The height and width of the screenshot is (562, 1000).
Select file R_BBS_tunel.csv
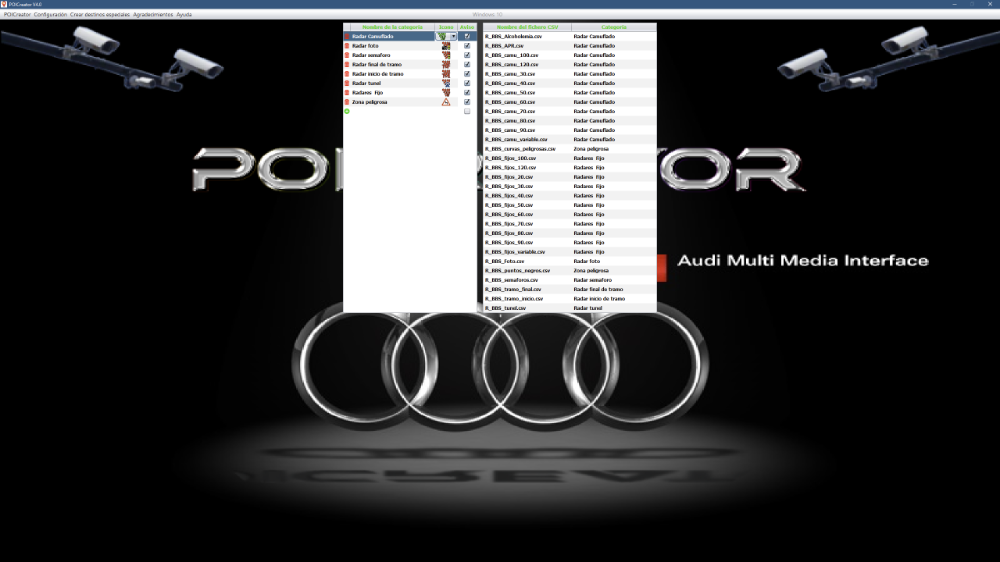[x=506, y=308]
